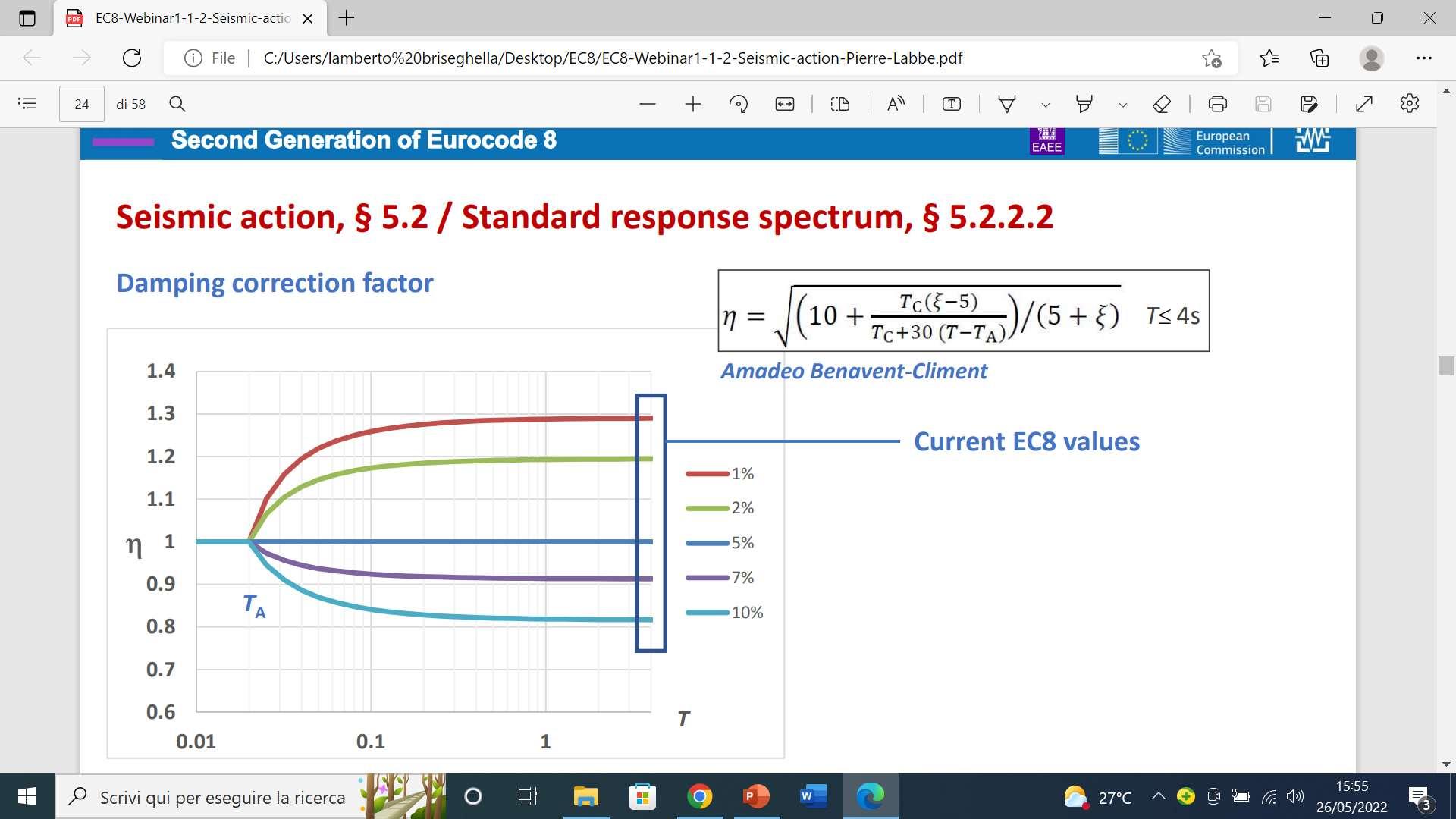The height and width of the screenshot is (819, 1456).
Task: Start Read aloud feature
Action: 896,104
